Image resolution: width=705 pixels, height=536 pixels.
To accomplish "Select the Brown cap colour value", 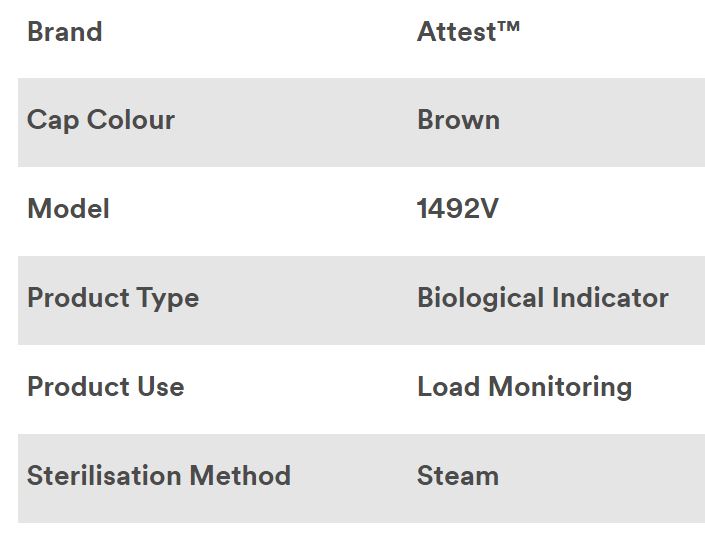I will pyautogui.click(x=458, y=120).
